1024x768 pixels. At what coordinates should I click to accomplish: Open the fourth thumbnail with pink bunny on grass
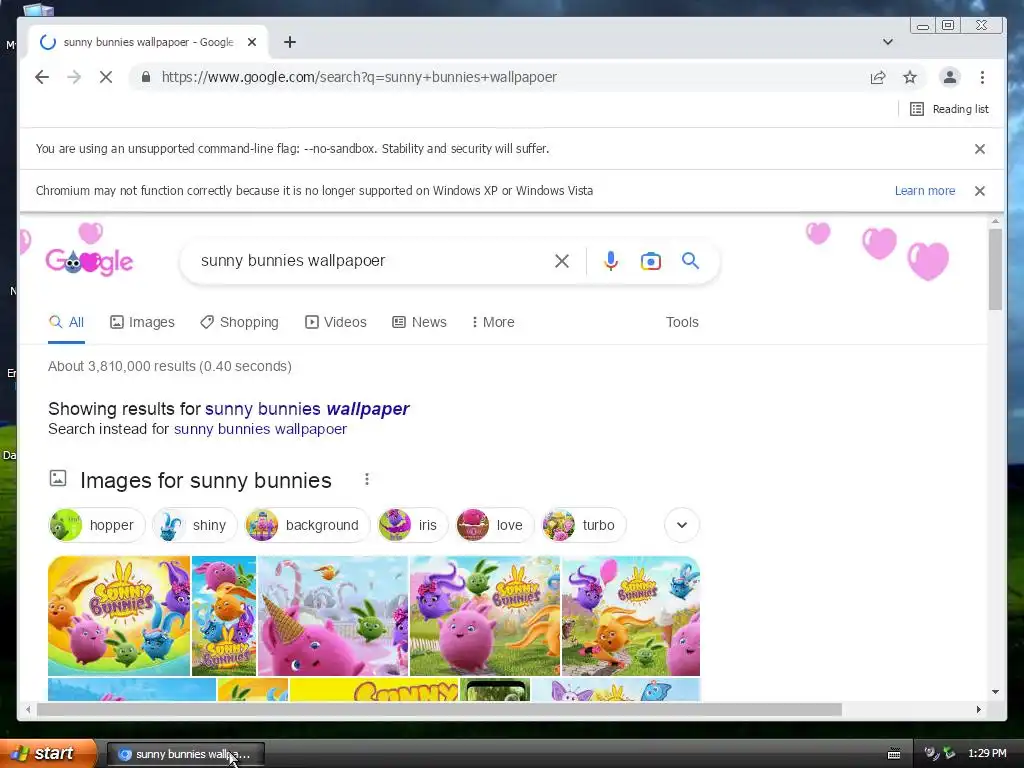[485, 616]
